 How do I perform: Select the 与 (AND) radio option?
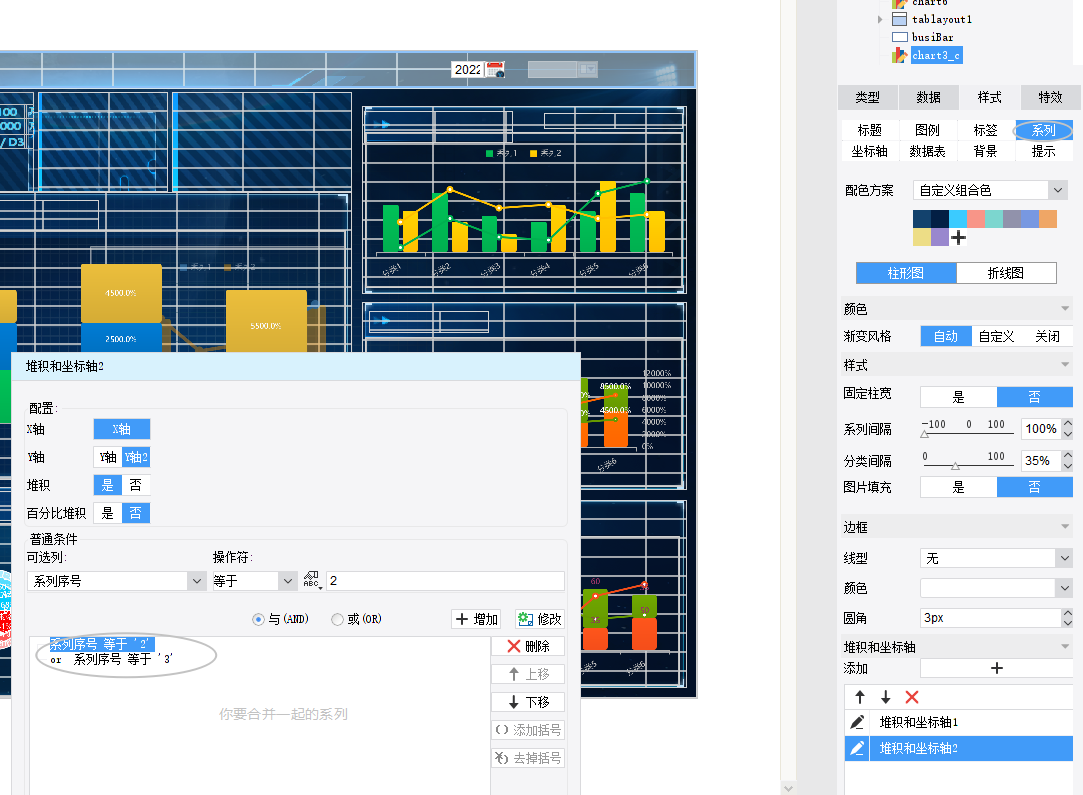(258, 620)
